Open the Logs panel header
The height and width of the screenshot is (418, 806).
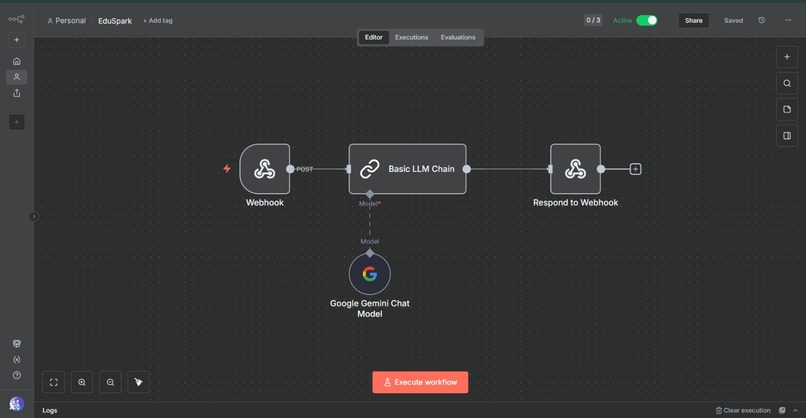click(x=50, y=410)
